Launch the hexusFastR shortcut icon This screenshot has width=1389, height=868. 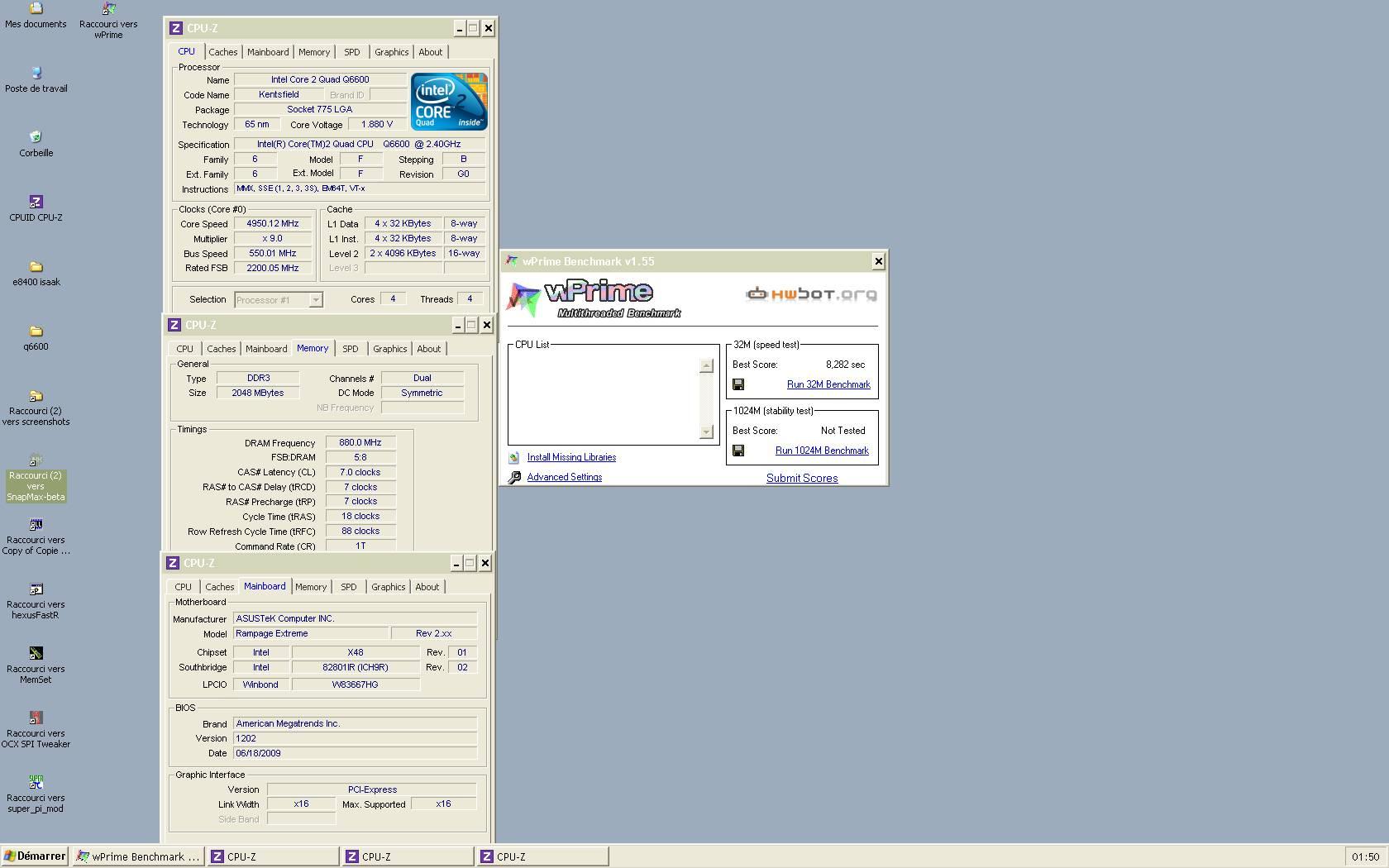36,589
